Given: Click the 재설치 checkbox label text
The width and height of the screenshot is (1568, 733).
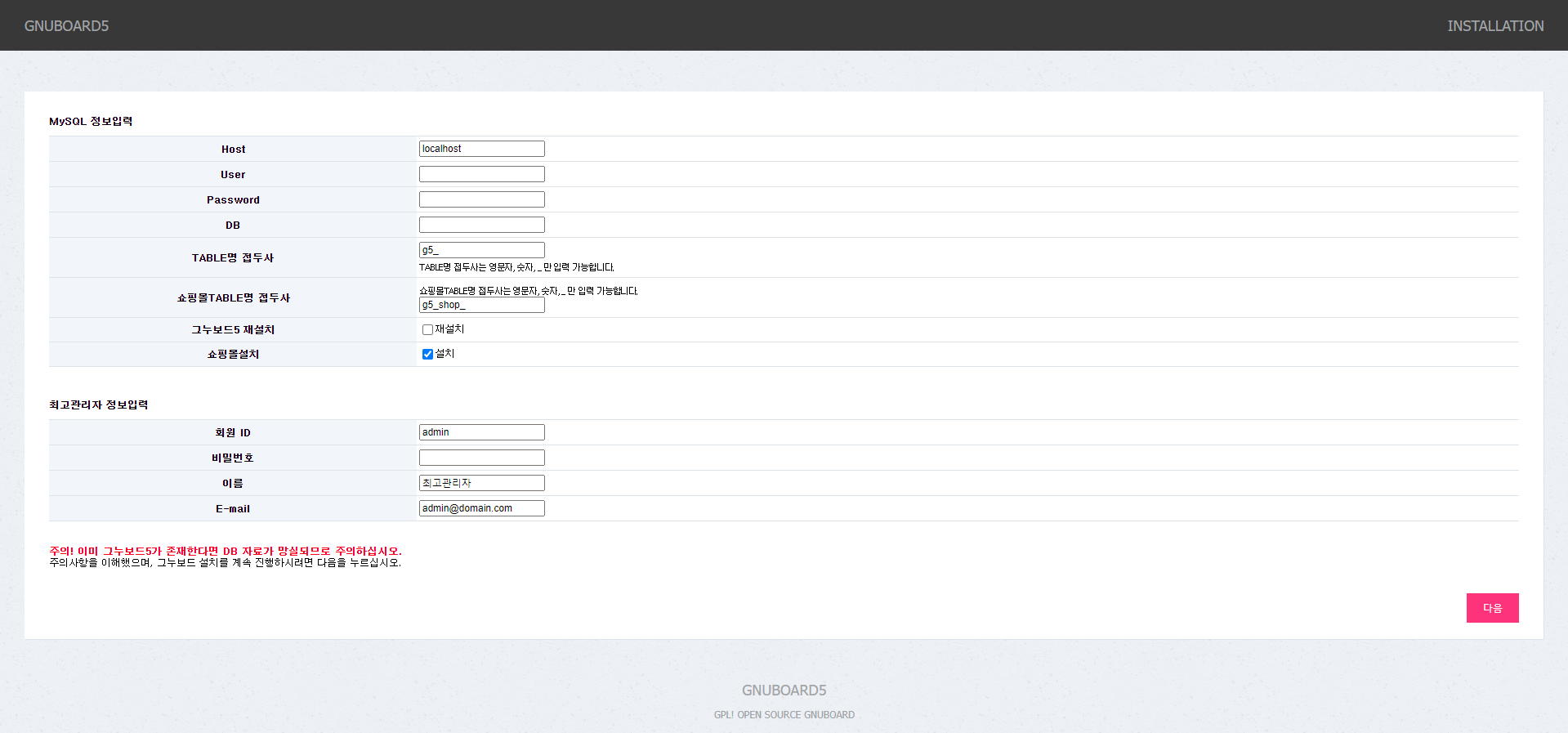Looking at the screenshot, I should (449, 329).
